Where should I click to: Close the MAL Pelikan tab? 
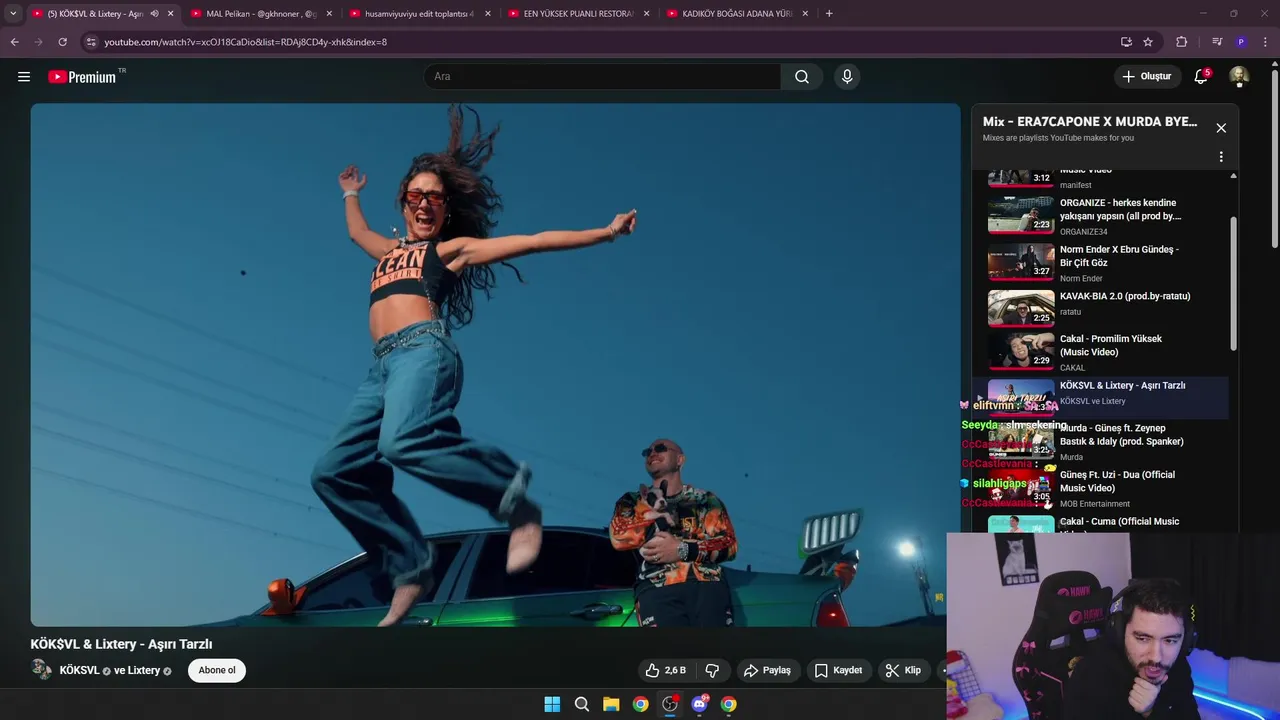tap(329, 14)
